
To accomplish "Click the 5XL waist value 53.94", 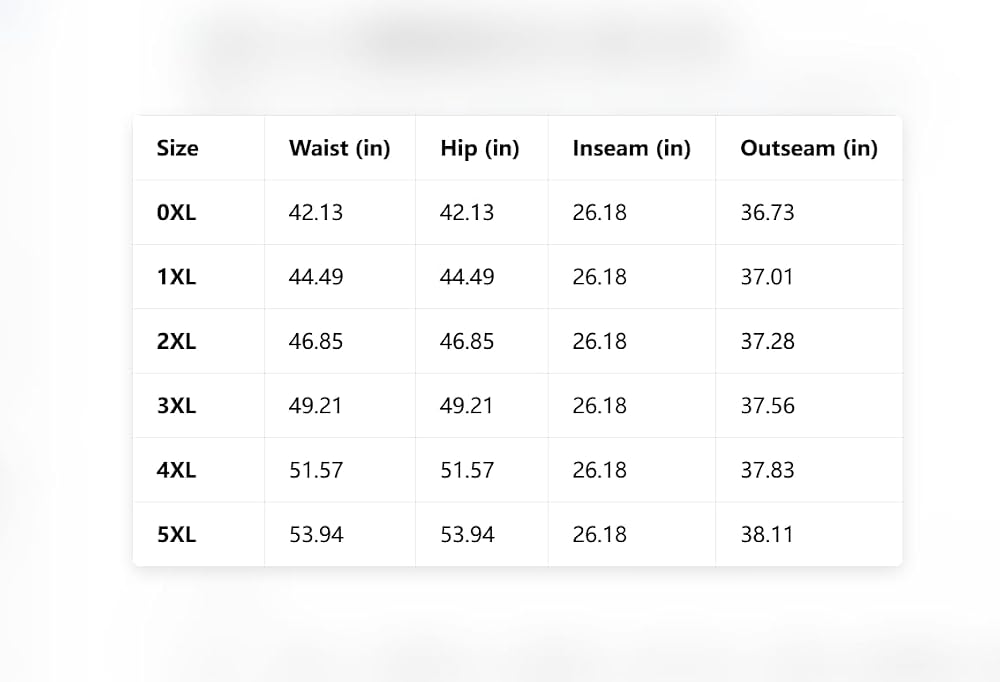I will pos(316,535).
